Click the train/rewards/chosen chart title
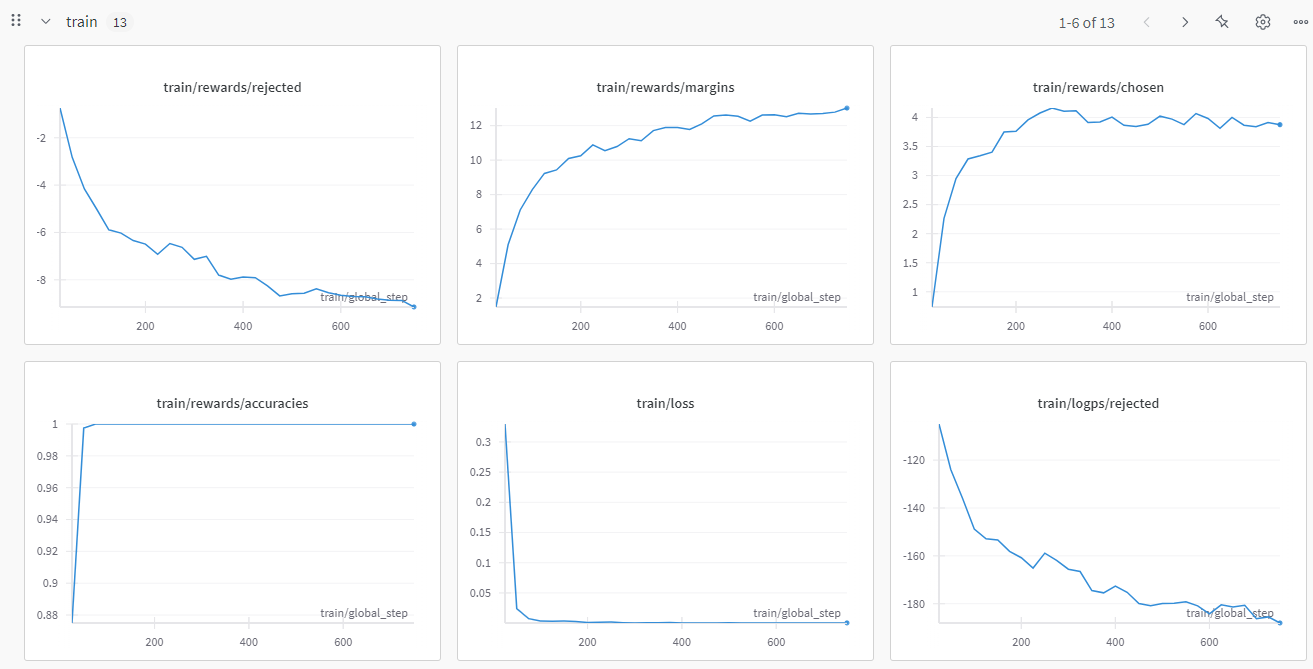The image size is (1313, 669). pyautogui.click(x=1098, y=87)
